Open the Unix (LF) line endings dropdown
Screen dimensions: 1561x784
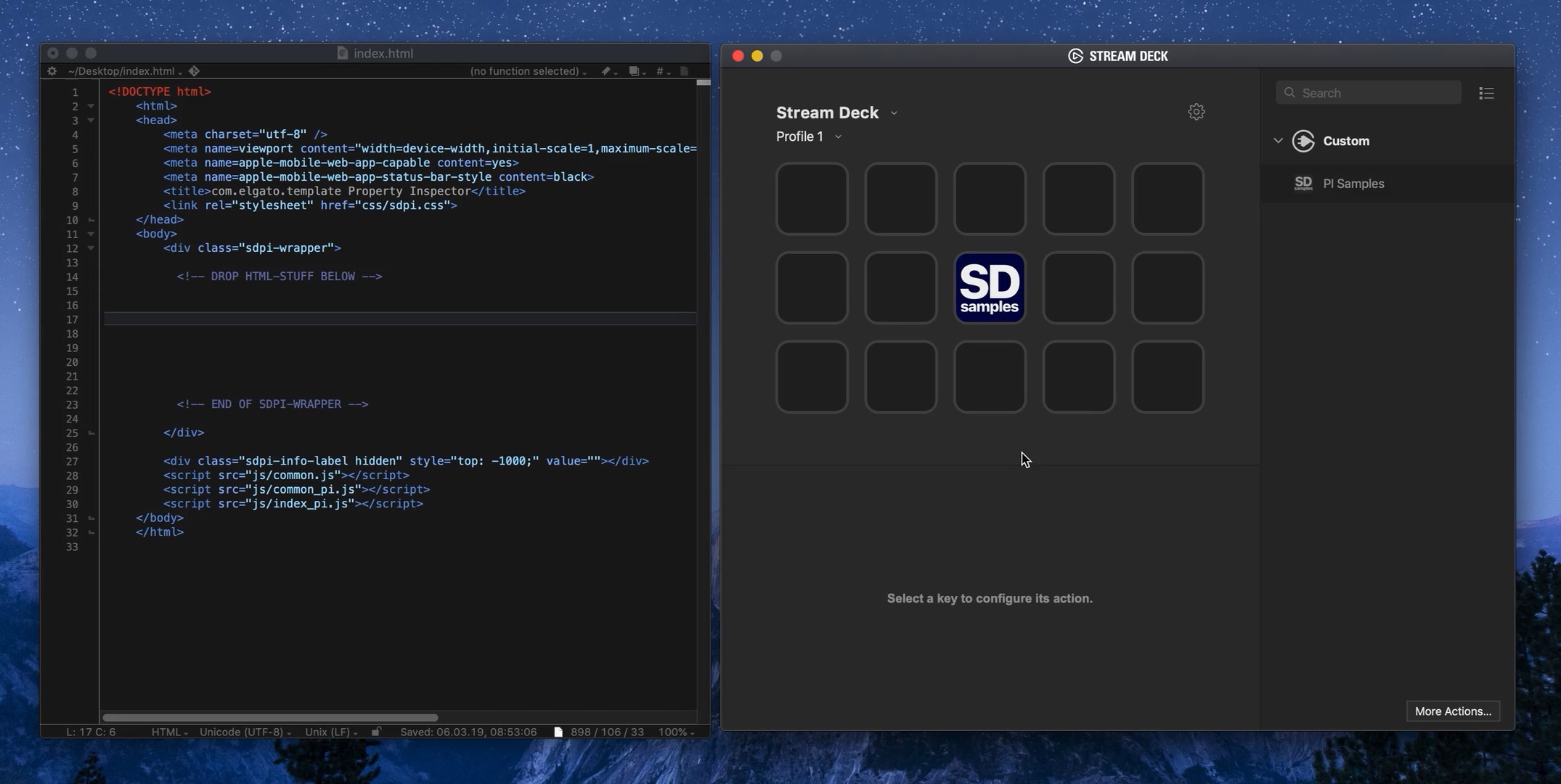pyautogui.click(x=331, y=732)
